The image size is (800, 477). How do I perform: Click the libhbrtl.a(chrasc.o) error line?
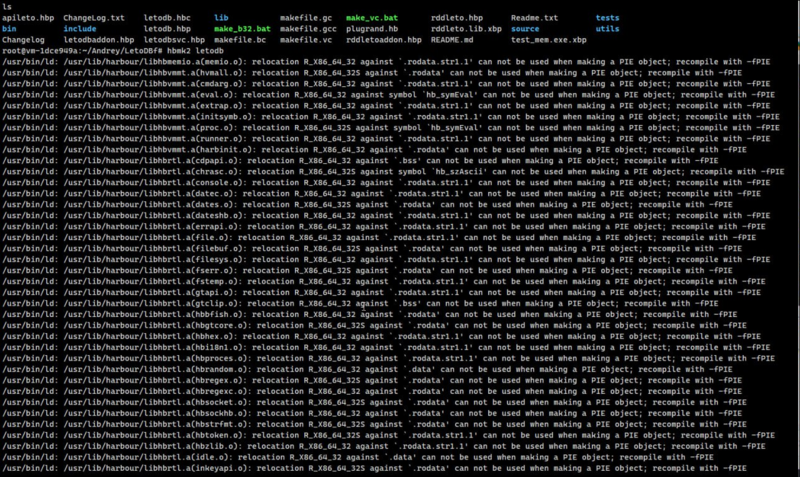(x=393, y=171)
